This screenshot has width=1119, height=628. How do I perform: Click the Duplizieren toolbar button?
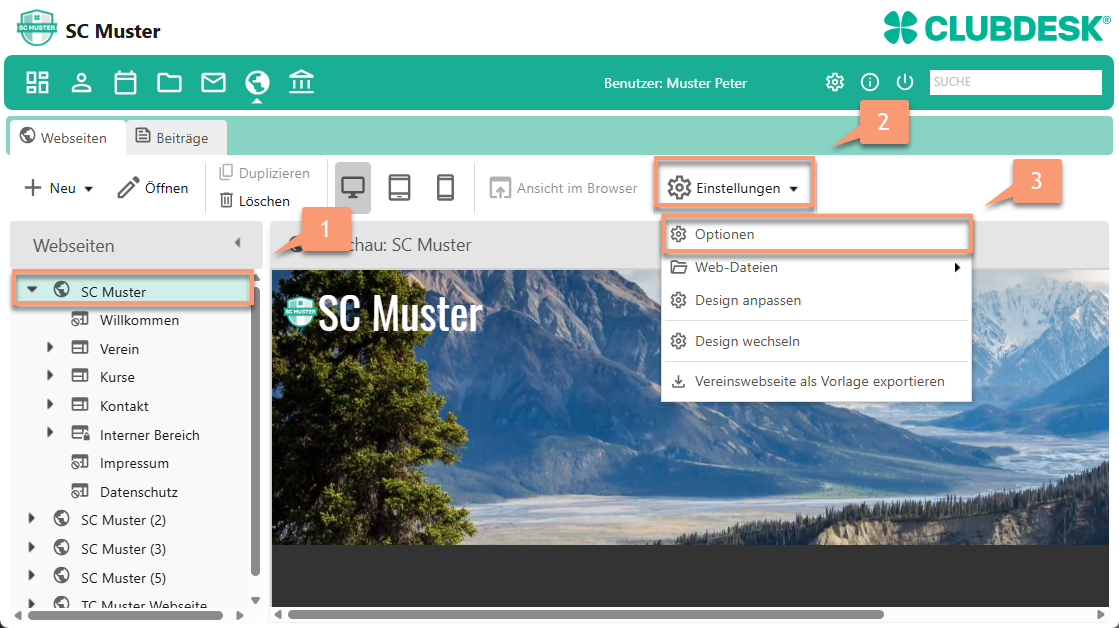(264, 173)
